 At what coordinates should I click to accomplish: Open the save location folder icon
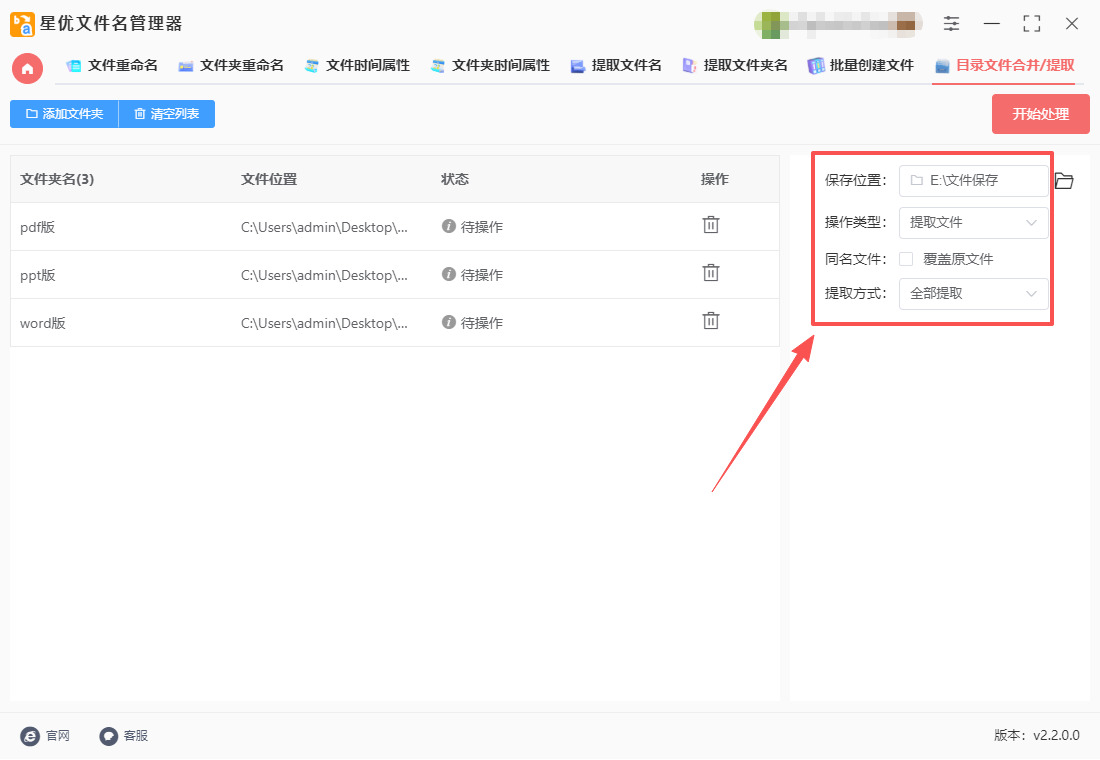(1064, 181)
